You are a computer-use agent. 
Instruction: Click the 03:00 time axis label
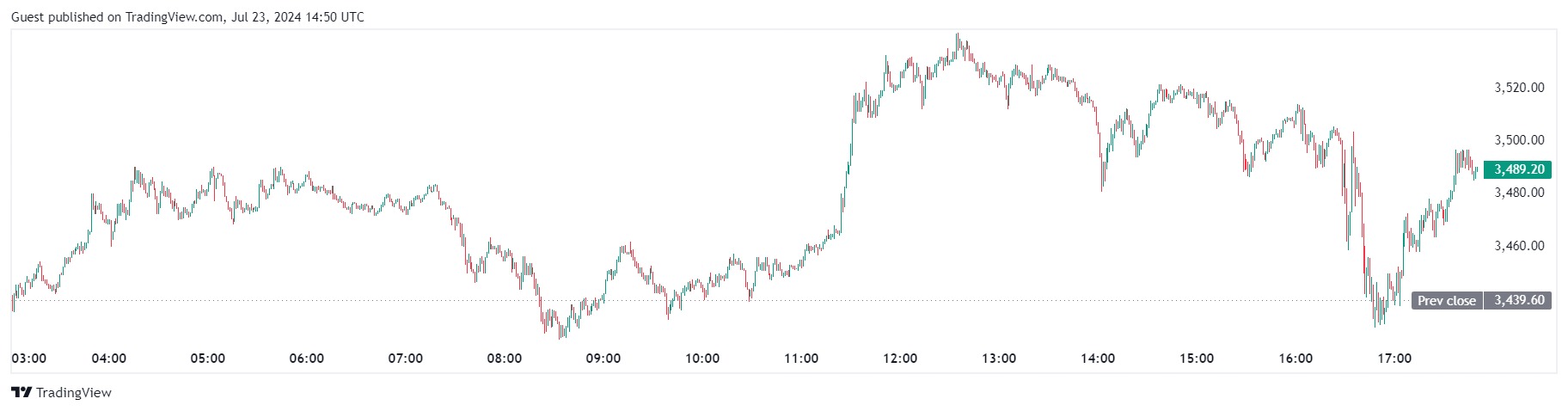click(x=29, y=359)
